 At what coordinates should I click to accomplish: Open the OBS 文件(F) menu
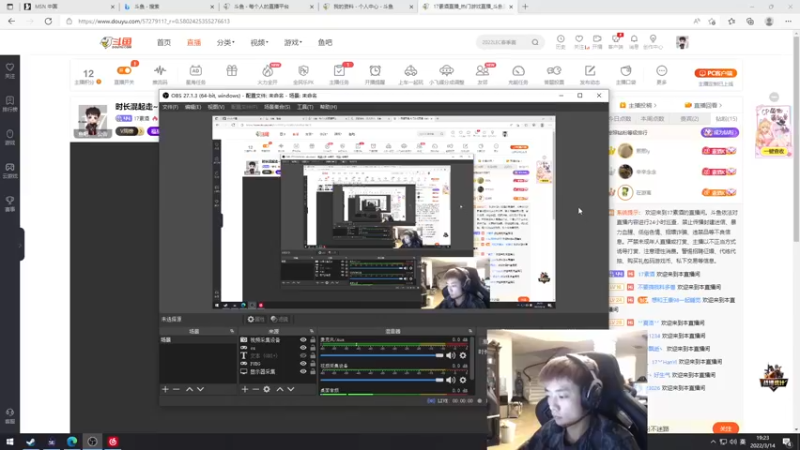170,107
